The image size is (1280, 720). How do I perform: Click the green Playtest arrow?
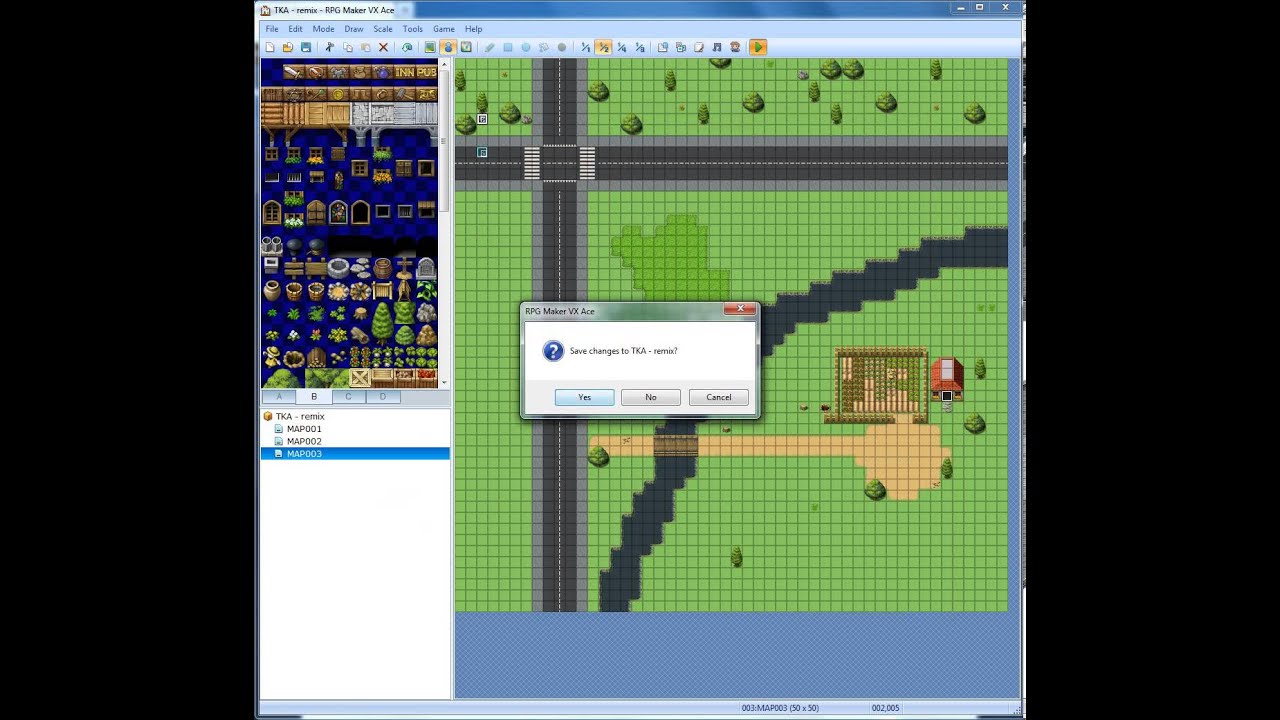759,47
